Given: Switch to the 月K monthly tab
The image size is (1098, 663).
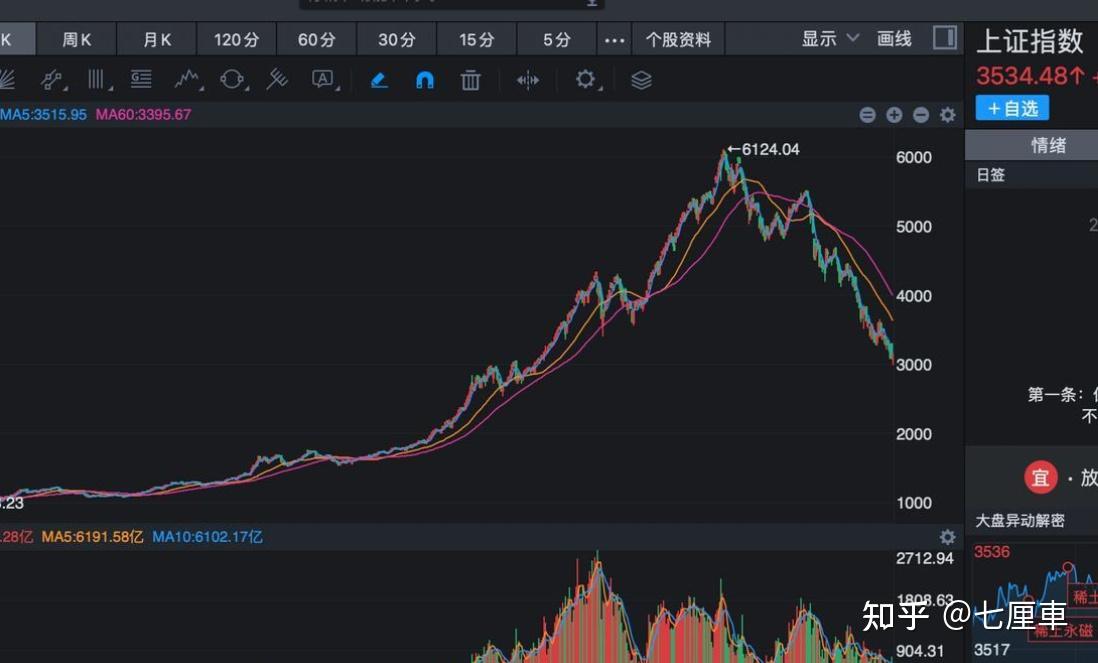Looking at the screenshot, I should click(156, 39).
